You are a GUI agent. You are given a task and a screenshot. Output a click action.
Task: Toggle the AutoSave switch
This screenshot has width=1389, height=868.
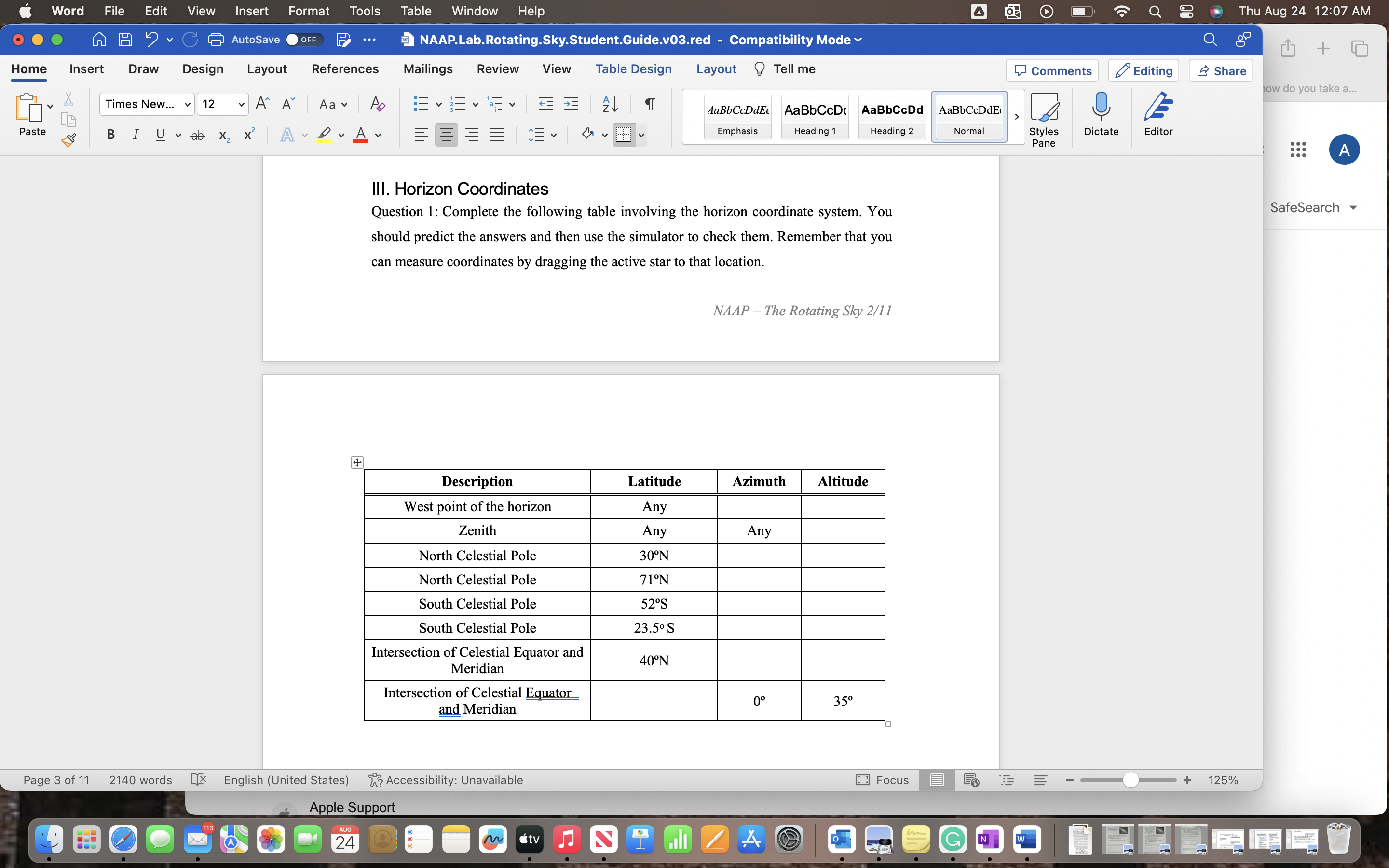pyautogui.click(x=304, y=40)
